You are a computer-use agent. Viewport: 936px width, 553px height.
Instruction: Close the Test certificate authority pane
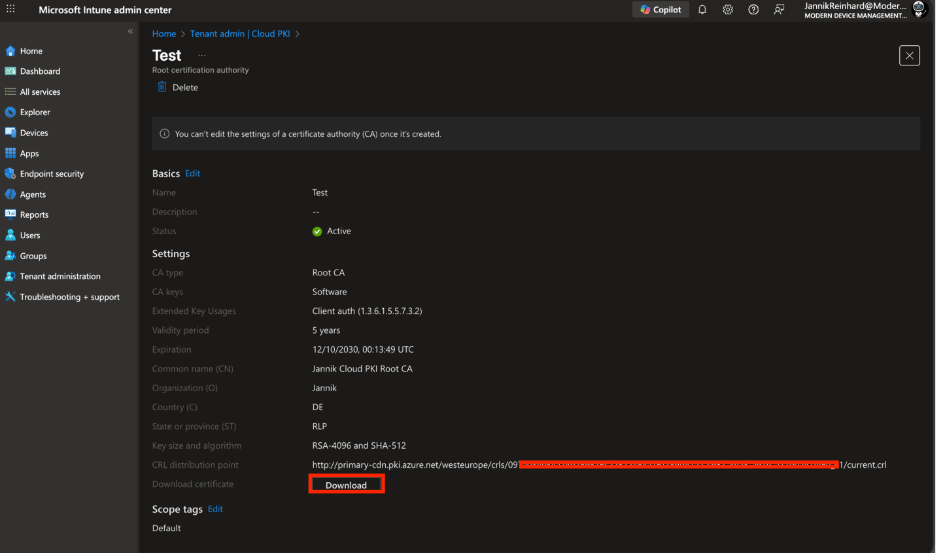click(909, 56)
